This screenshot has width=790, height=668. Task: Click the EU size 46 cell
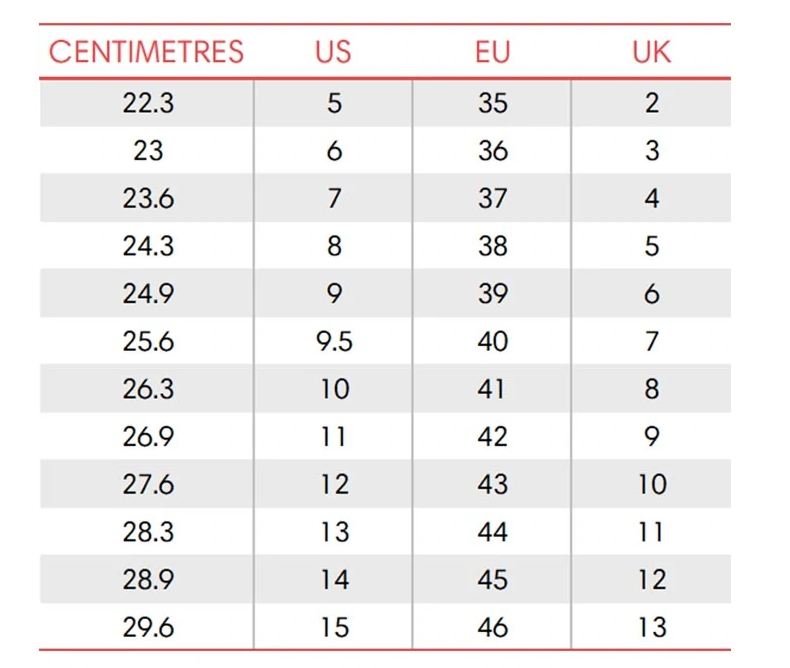(x=492, y=627)
